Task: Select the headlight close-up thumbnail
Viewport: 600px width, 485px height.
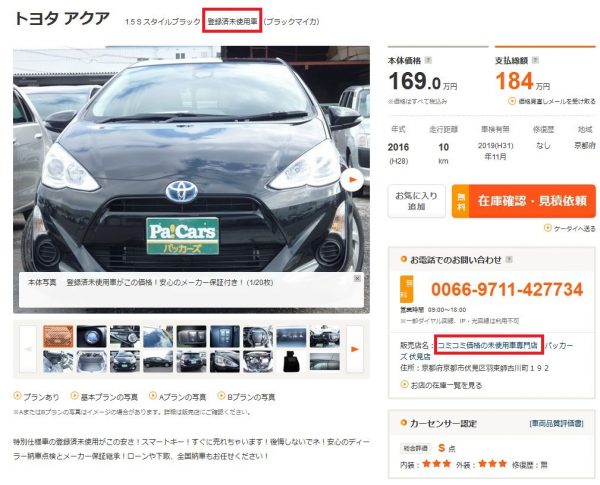Action: [225, 361]
